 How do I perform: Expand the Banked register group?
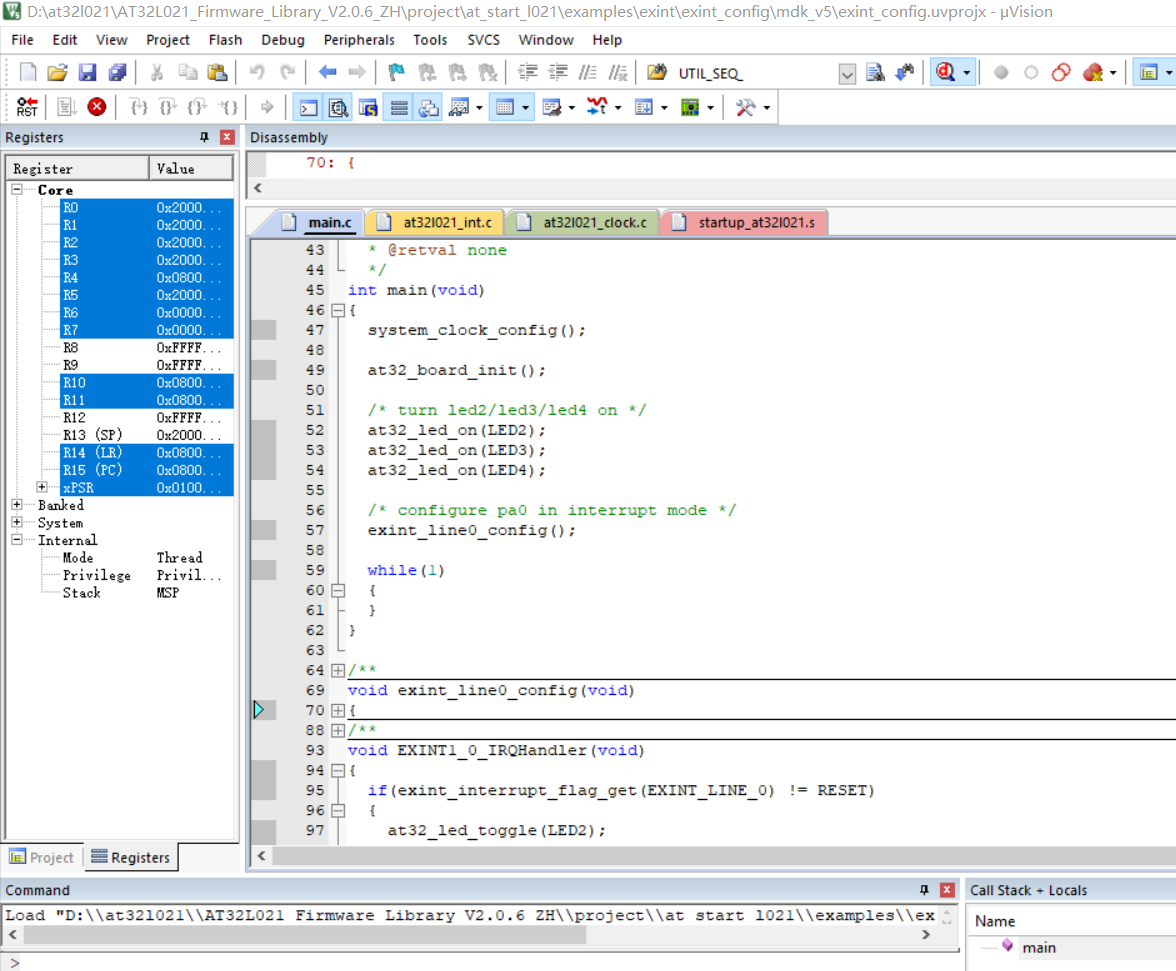(x=16, y=505)
